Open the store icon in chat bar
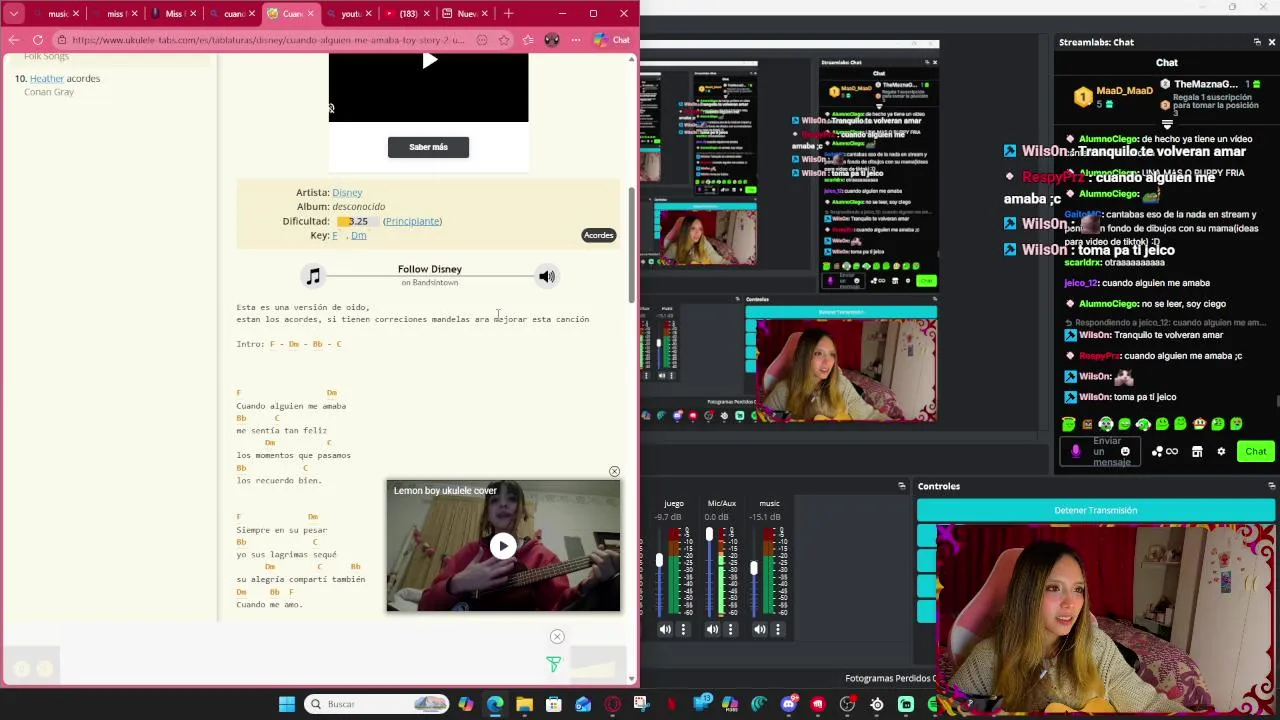 pos(1197,451)
